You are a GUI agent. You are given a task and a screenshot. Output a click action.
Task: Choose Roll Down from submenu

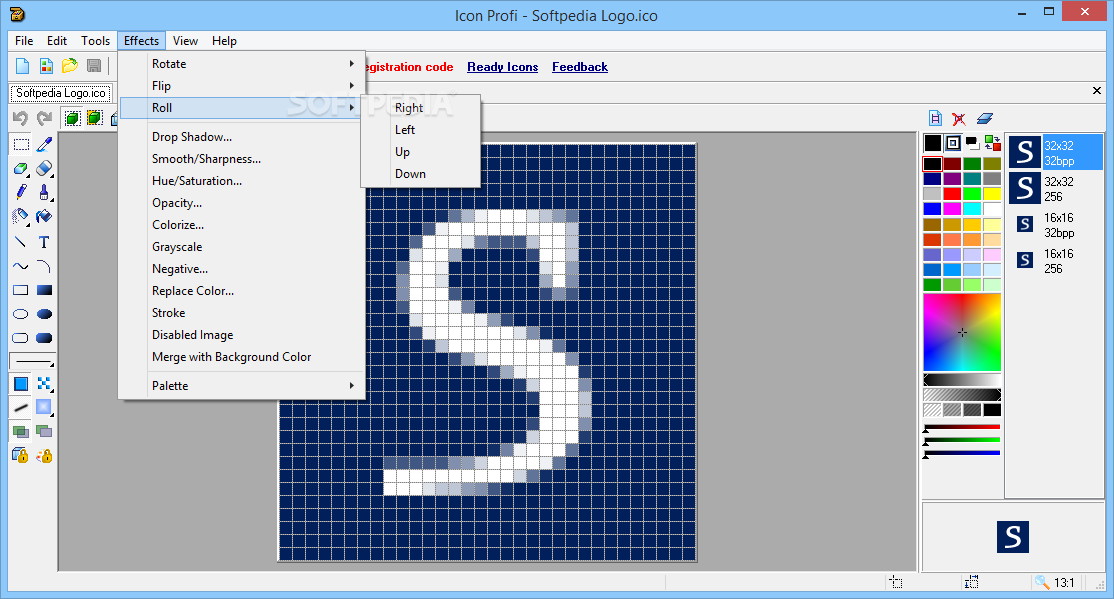pos(421,174)
